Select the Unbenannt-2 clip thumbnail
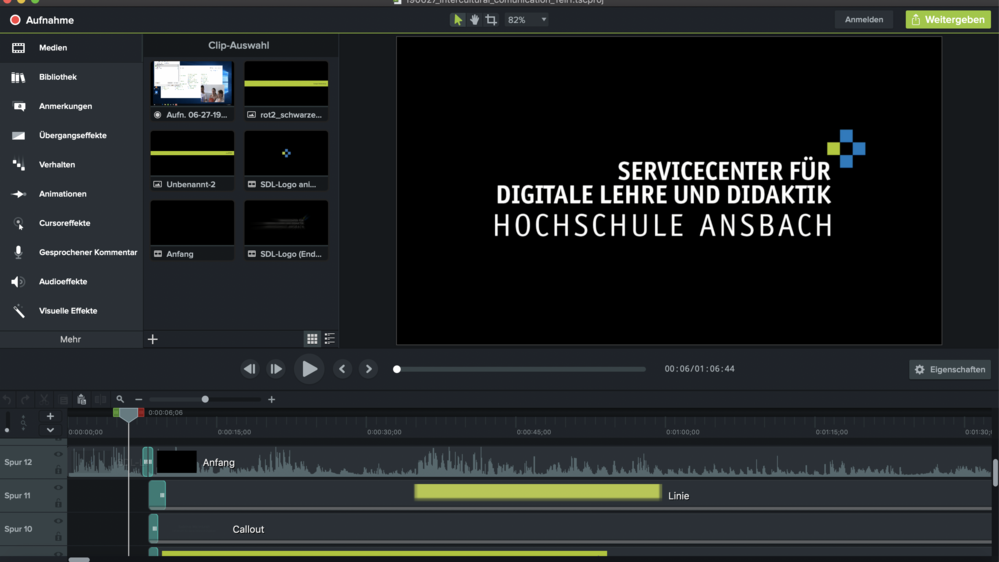 [x=192, y=160]
